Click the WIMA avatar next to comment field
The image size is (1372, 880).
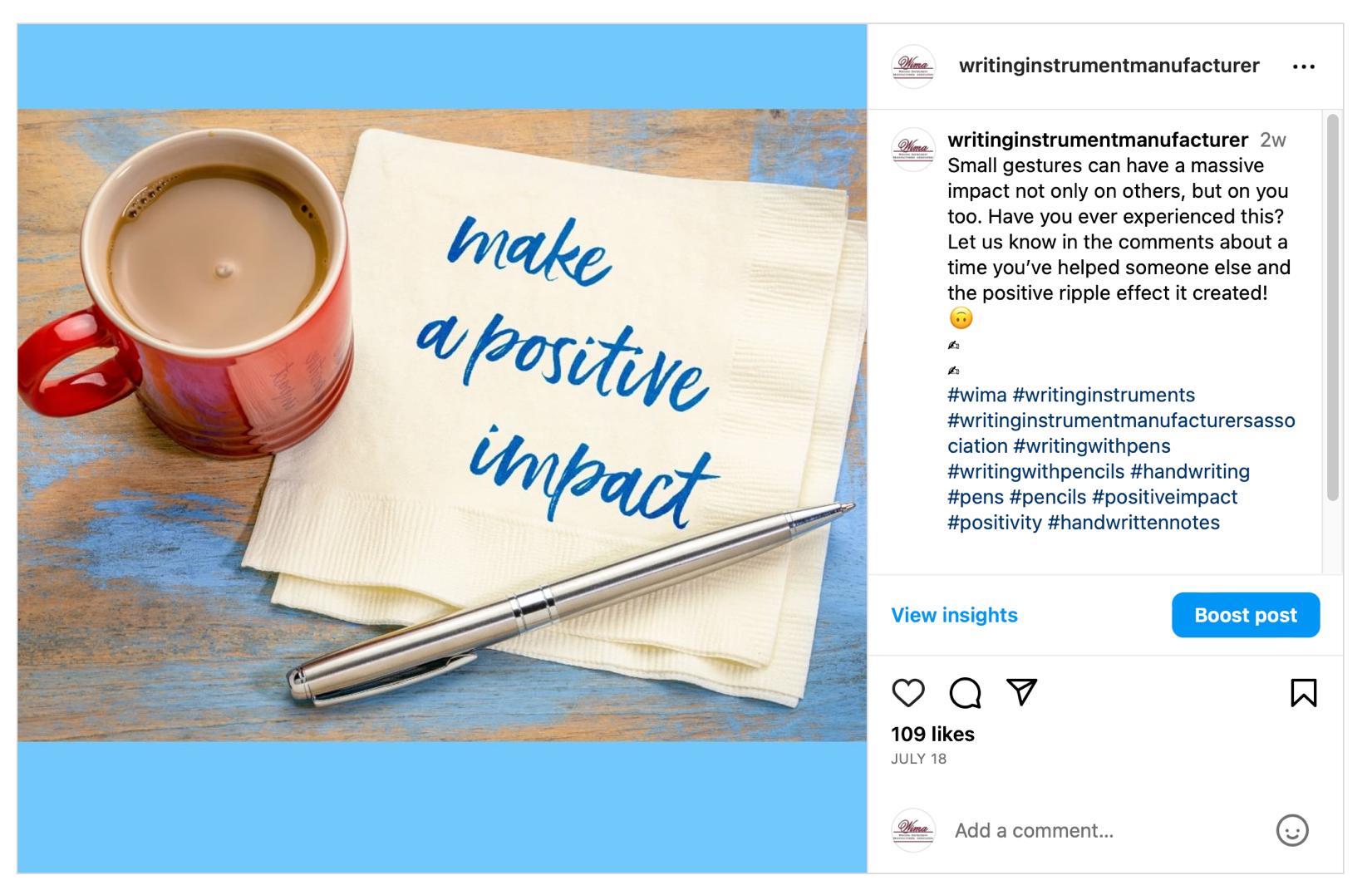913,830
